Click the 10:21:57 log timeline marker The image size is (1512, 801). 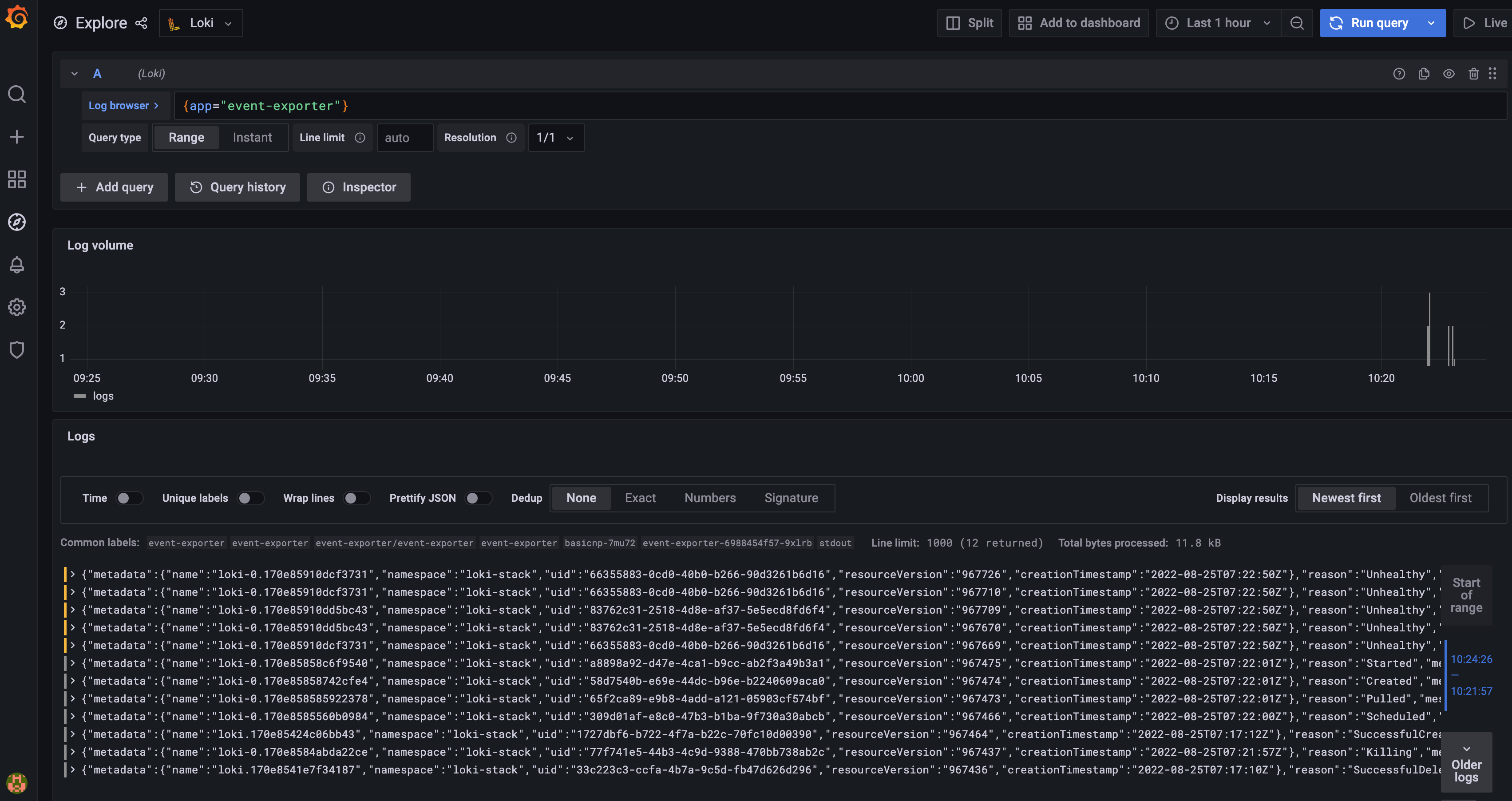pyautogui.click(x=1471, y=691)
